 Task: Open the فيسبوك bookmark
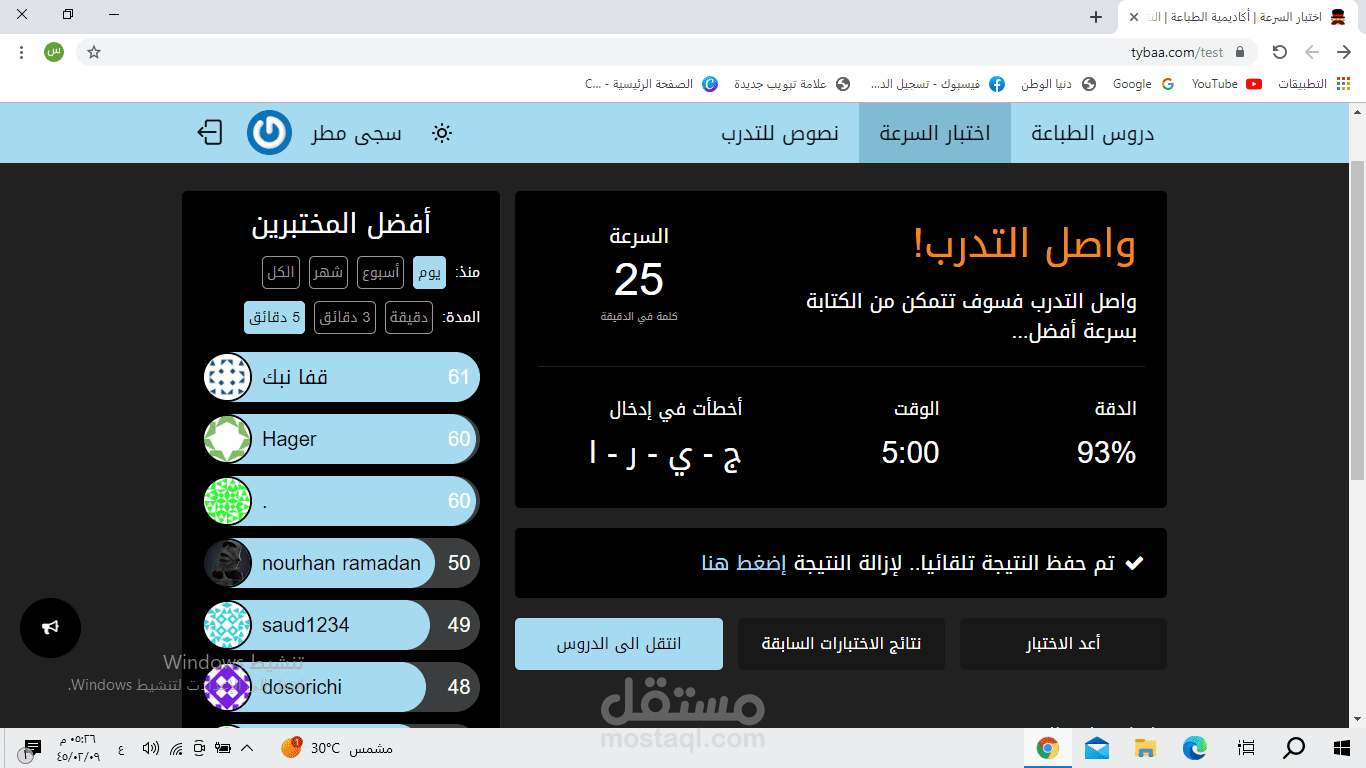pyautogui.click(x=938, y=84)
